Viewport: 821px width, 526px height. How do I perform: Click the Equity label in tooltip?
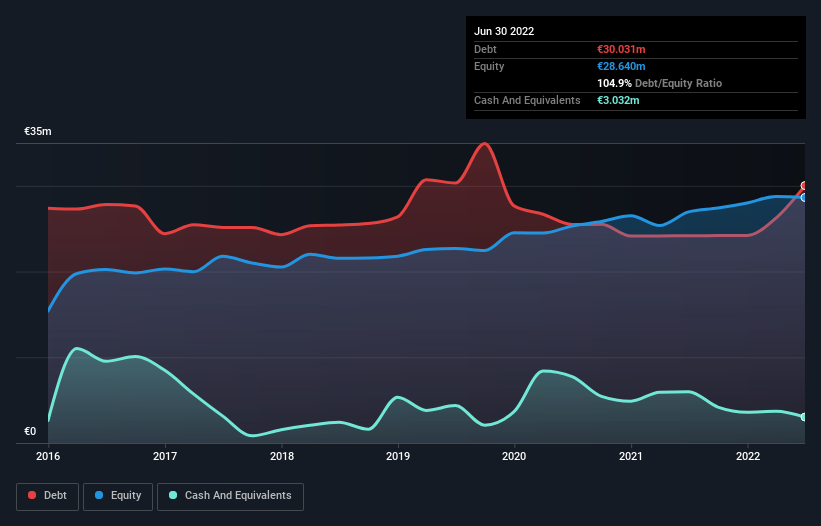(x=489, y=66)
